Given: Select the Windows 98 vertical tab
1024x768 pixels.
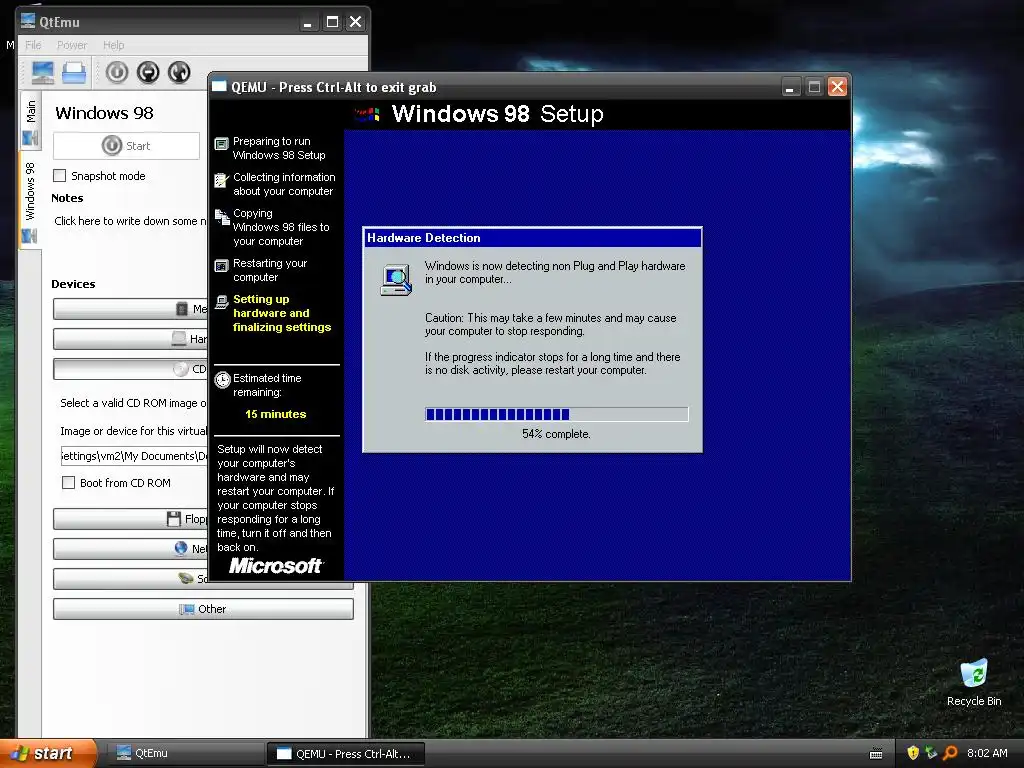Looking at the screenshot, I should pos(30,199).
